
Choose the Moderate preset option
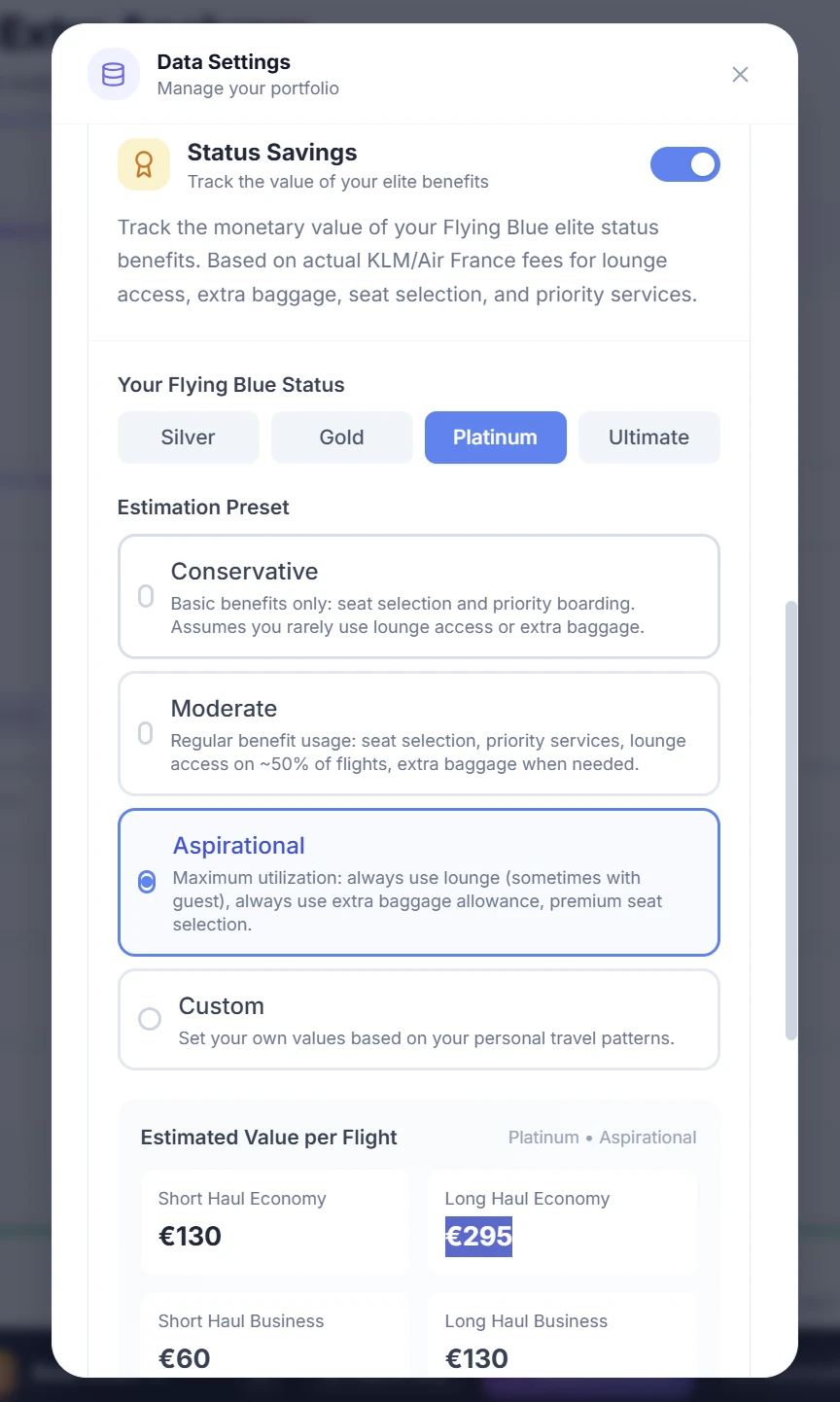[418, 733]
